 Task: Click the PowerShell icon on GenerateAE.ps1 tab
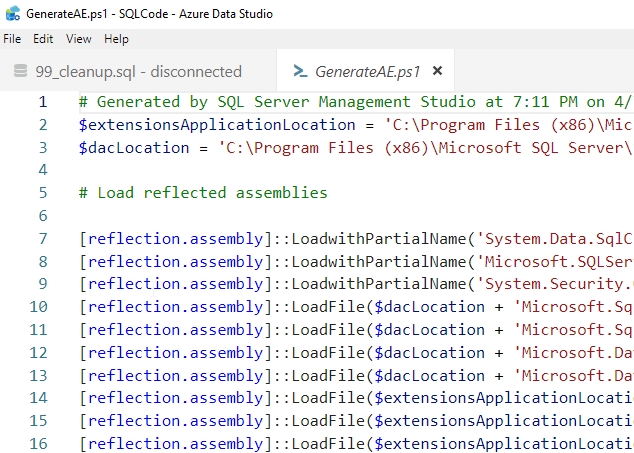[298, 71]
